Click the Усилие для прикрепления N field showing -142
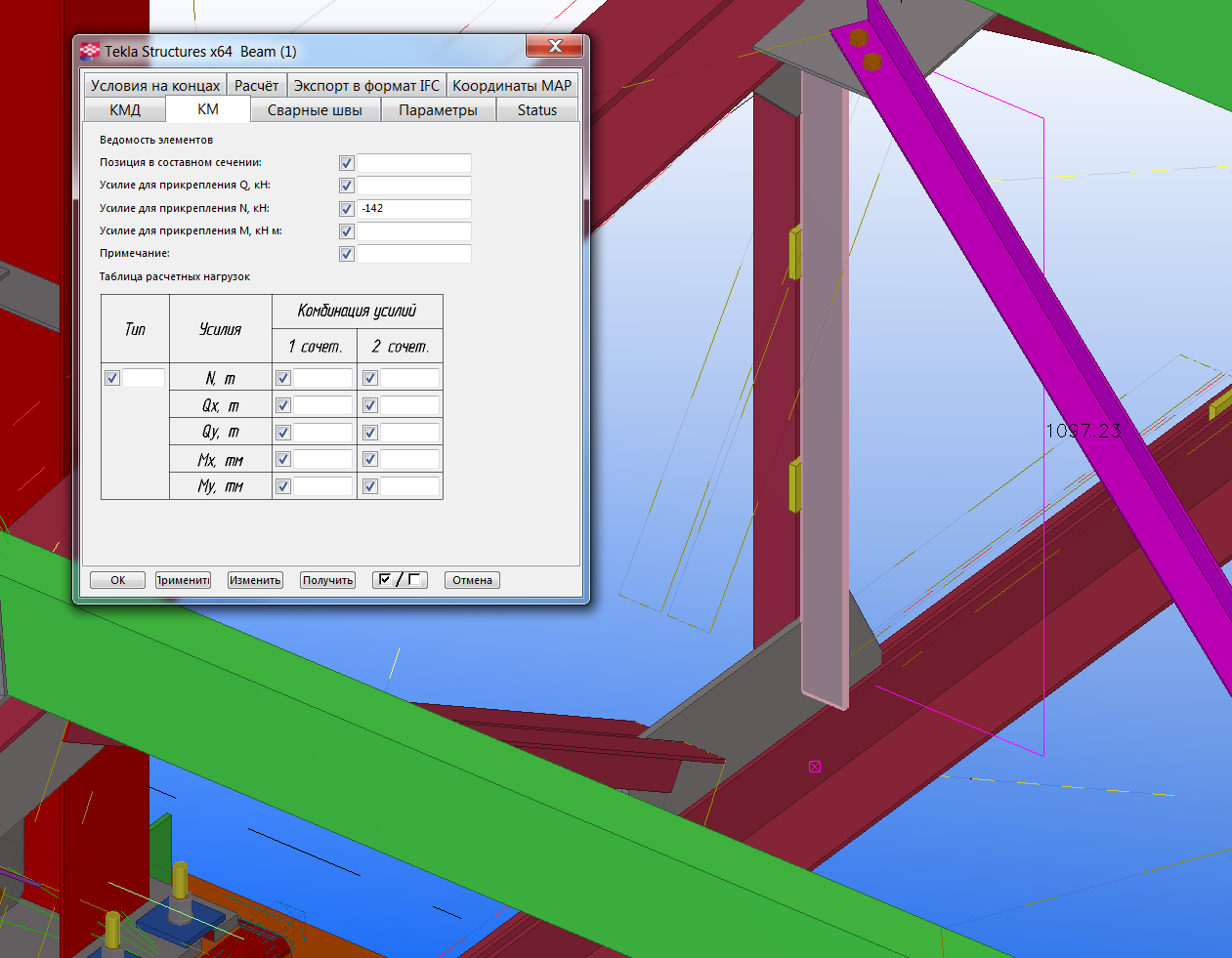 tap(414, 209)
